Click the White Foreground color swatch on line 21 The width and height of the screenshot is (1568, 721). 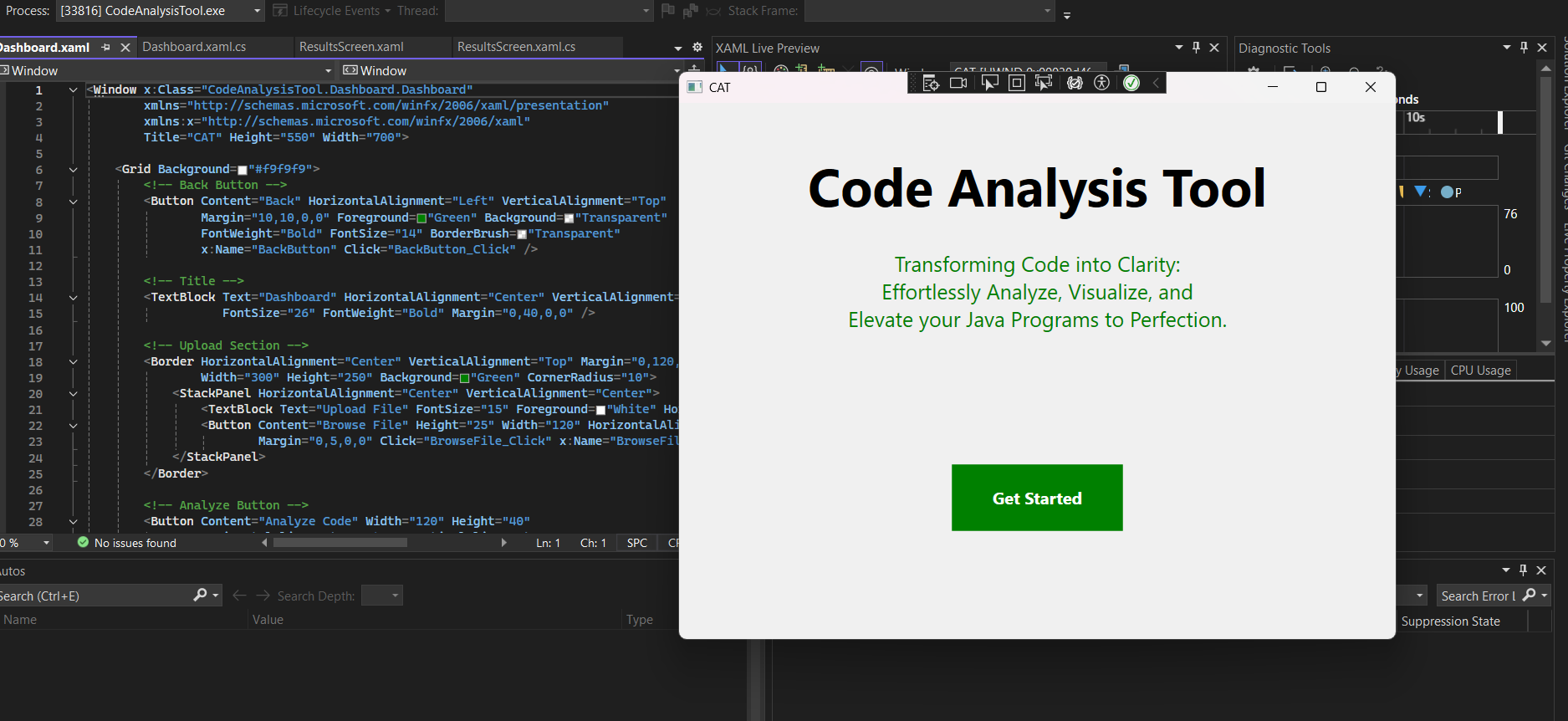click(x=600, y=410)
